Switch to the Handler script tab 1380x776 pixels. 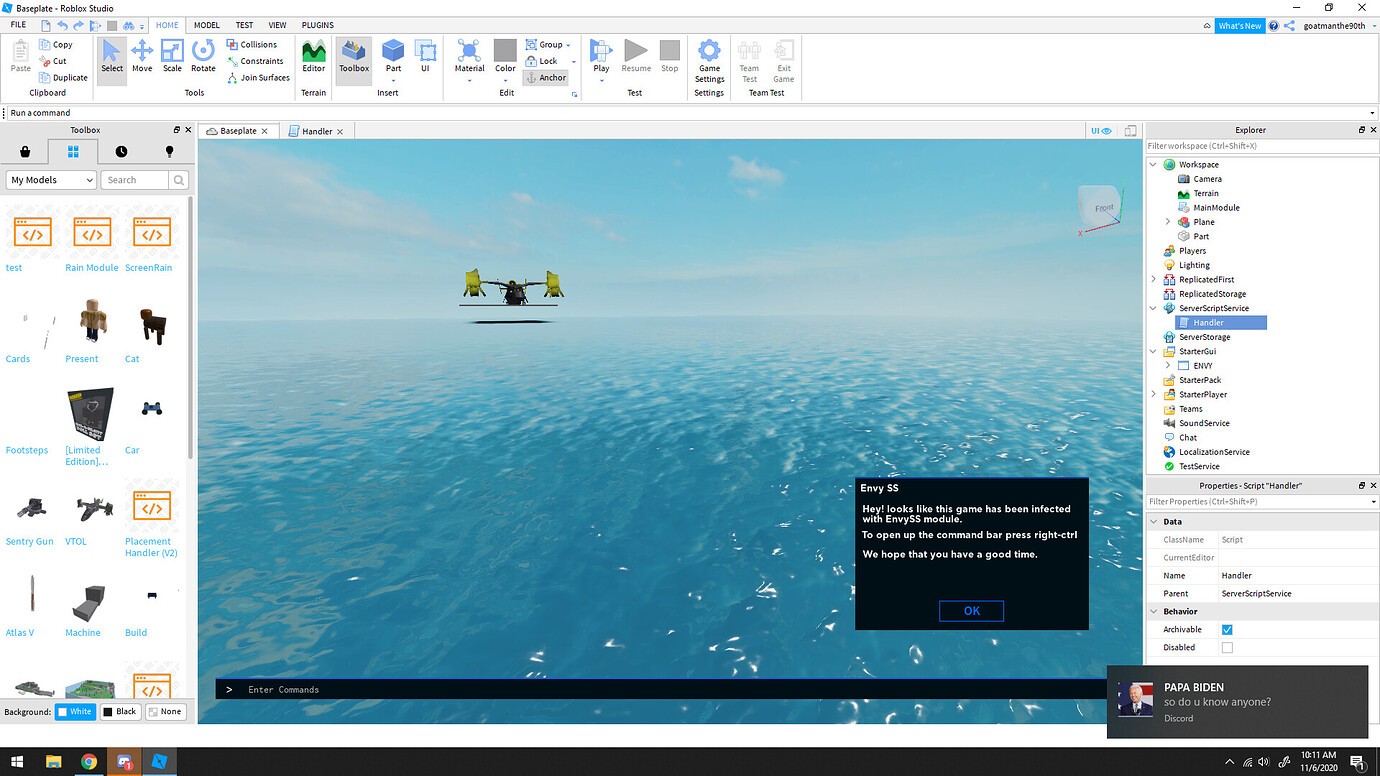tap(317, 131)
